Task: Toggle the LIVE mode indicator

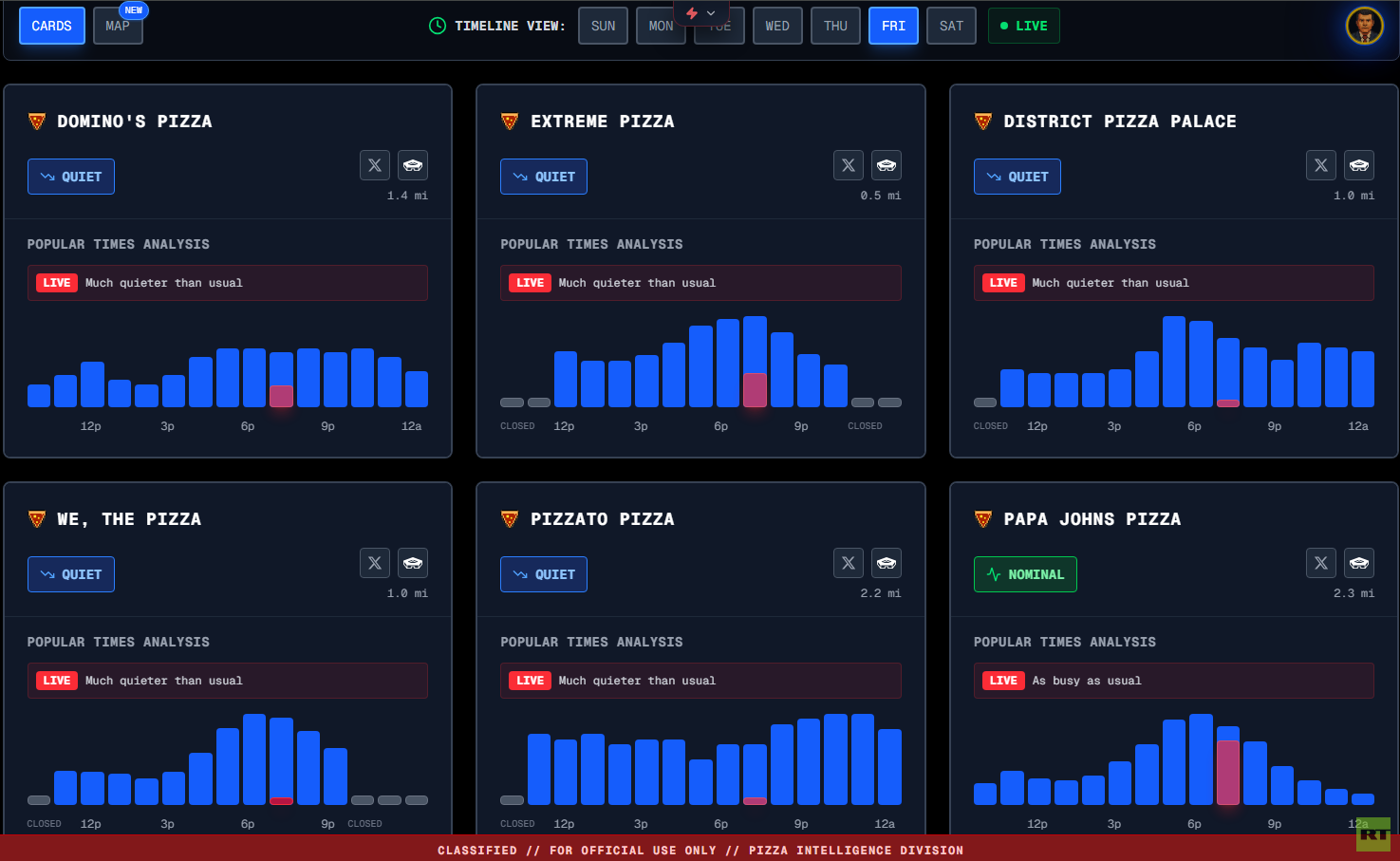Action: 1023,26
